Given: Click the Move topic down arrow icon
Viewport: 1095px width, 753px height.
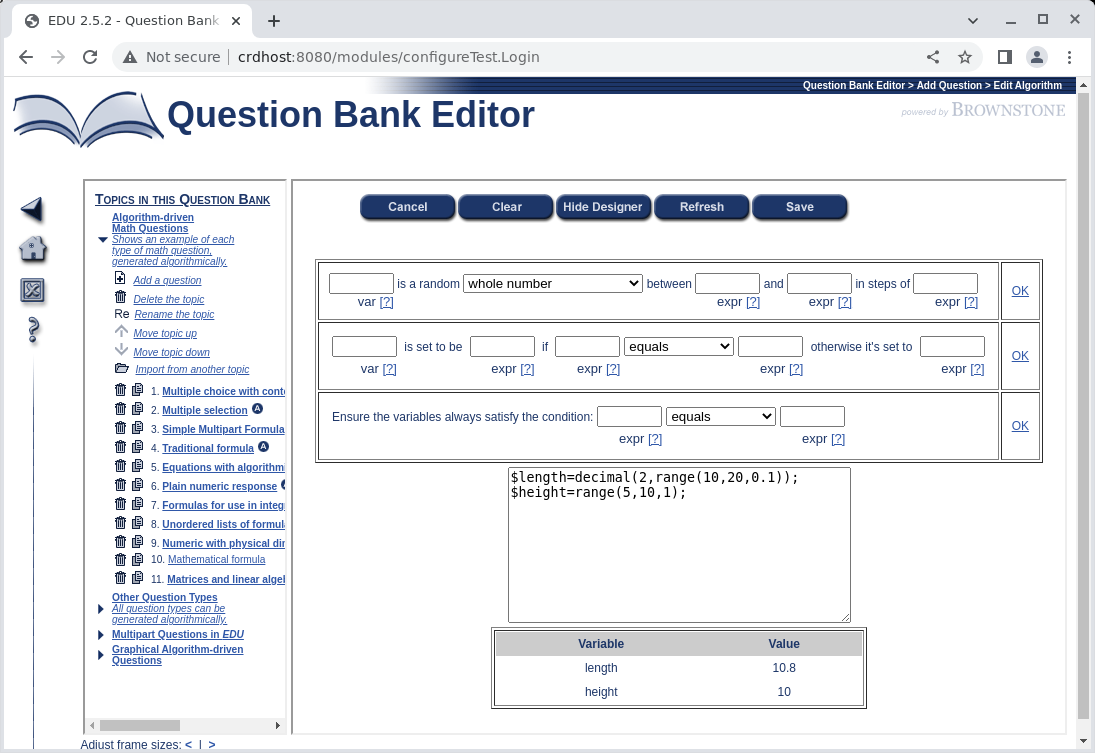Looking at the screenshot, I should click(122, 350).
